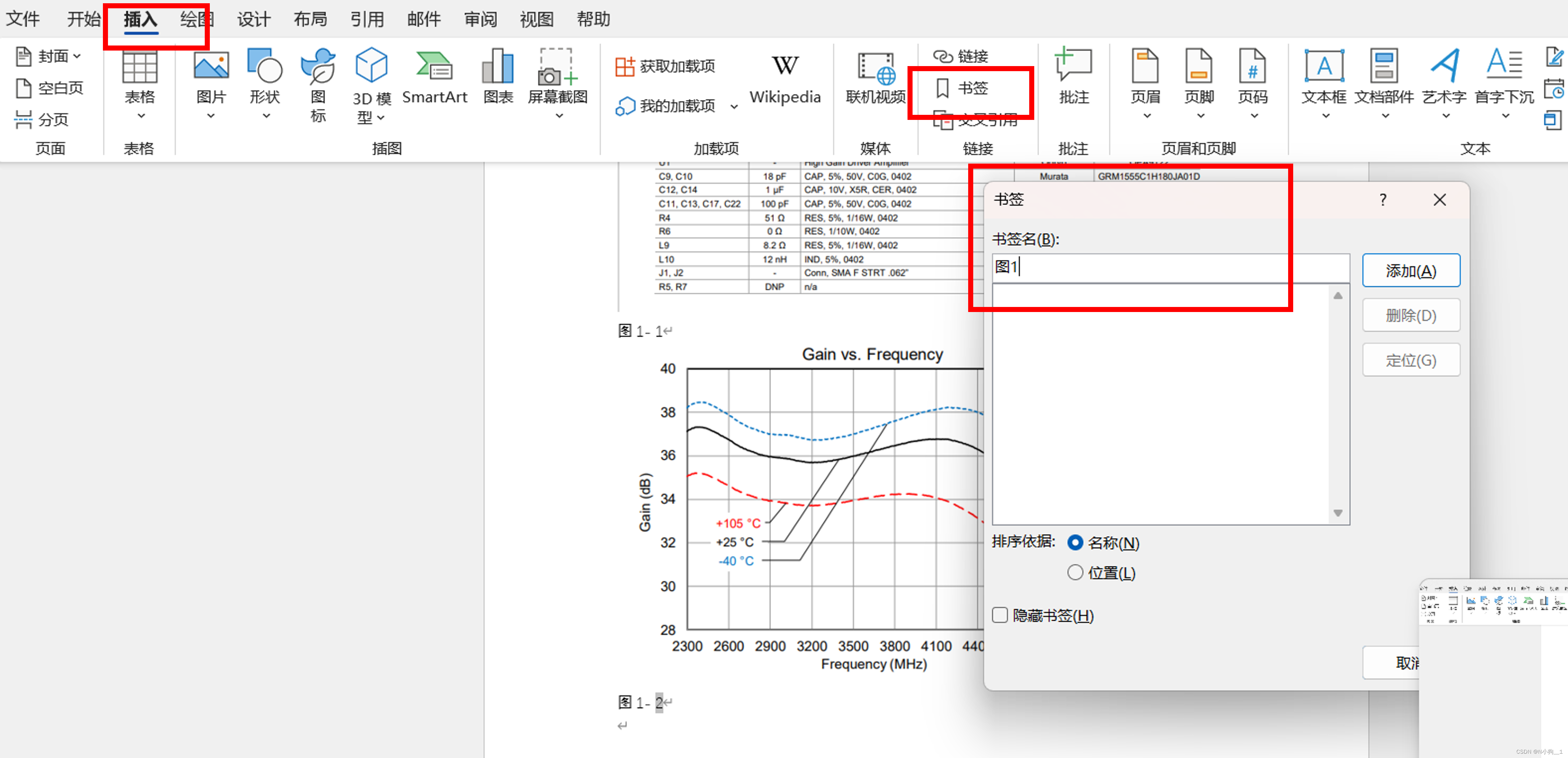This screenshot has height=758, width=1568.
Task: Click the Delete (删除) button in Bookmark dialog
Action: (1410, 315)
